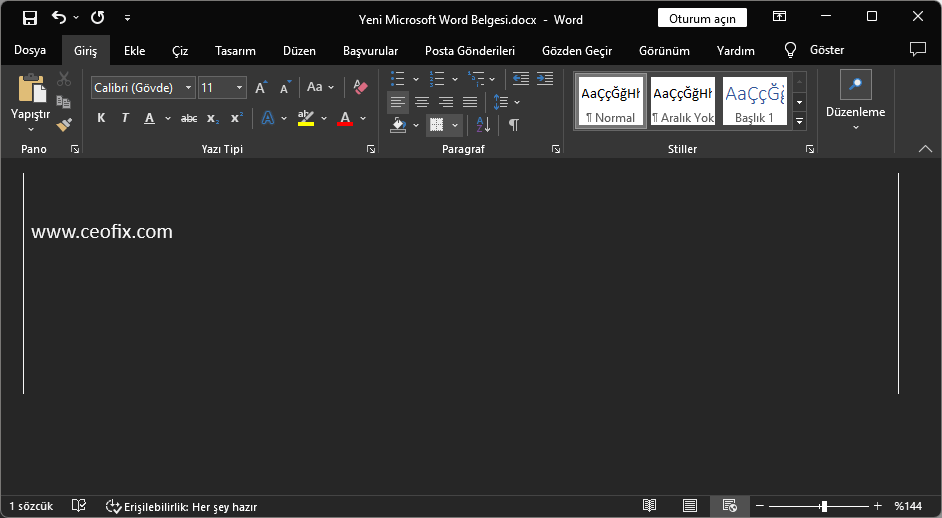Viewport: 942px width, 518px height.
Task: Cut selection with the scissors icon
Action: click(x=64, y=79)
